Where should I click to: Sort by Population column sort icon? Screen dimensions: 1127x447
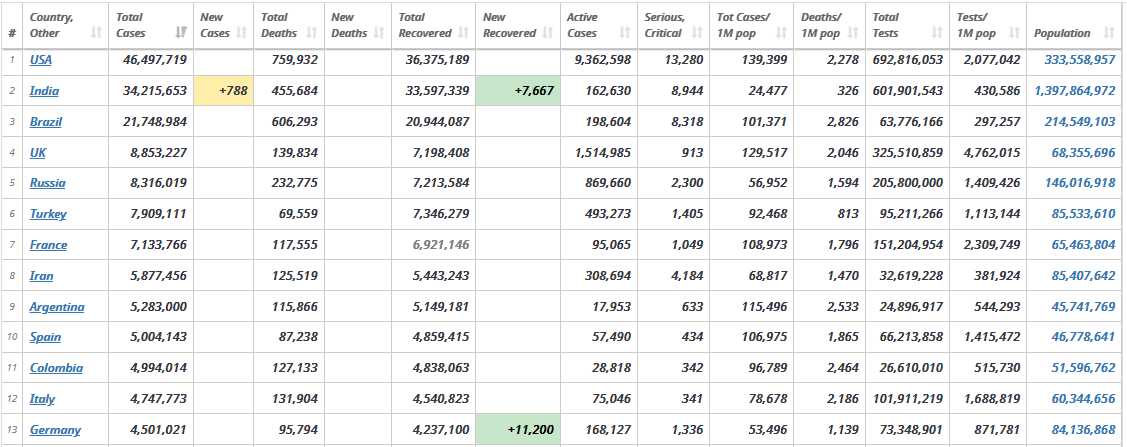[1108, 33]
